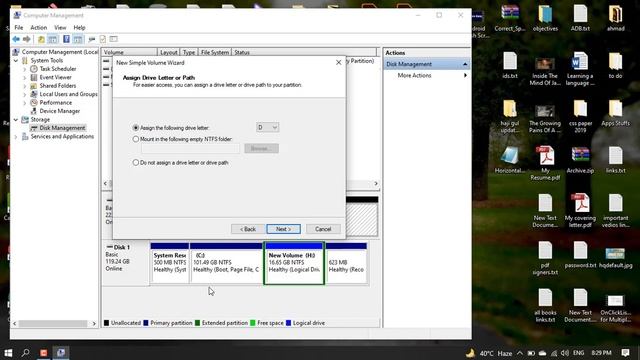Open the View menu
The width and height of the screenshot is (640, 360).
pyautogui.click(x=60, y=27)
